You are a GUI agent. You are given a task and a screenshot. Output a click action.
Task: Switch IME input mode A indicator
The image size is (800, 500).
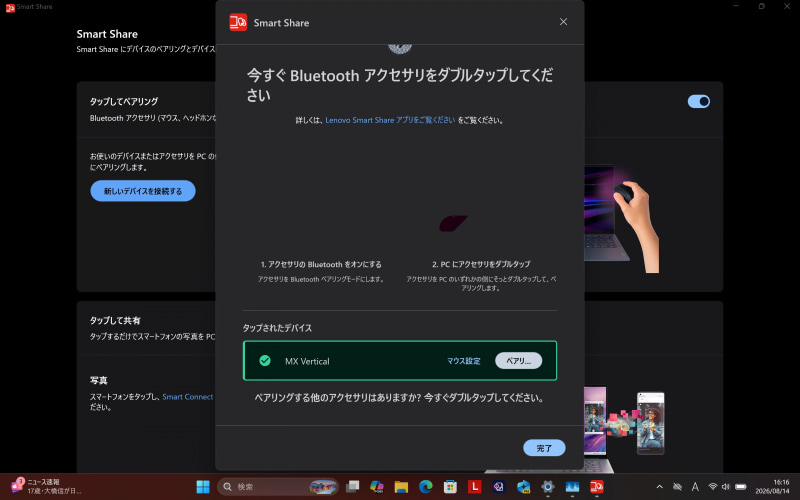[695, 487]
